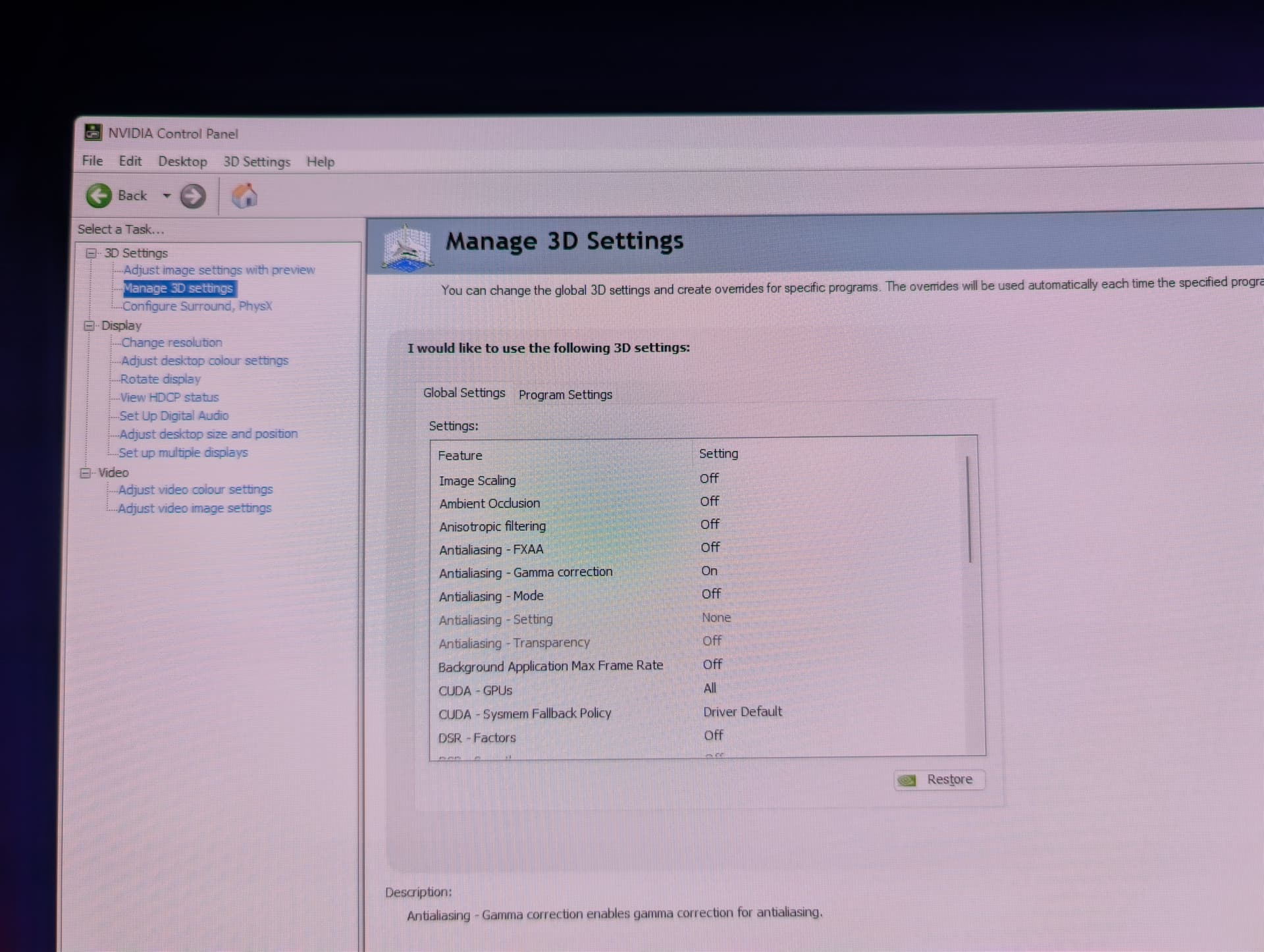
Task: Collapse the Video tree node
Action: tap(86, 473)
